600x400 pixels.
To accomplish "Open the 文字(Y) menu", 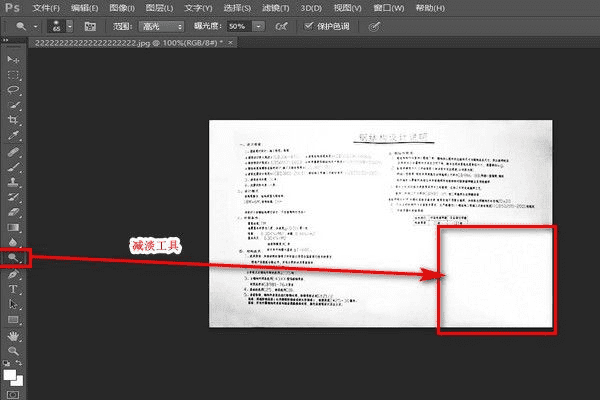I will (x=198, y=8).
